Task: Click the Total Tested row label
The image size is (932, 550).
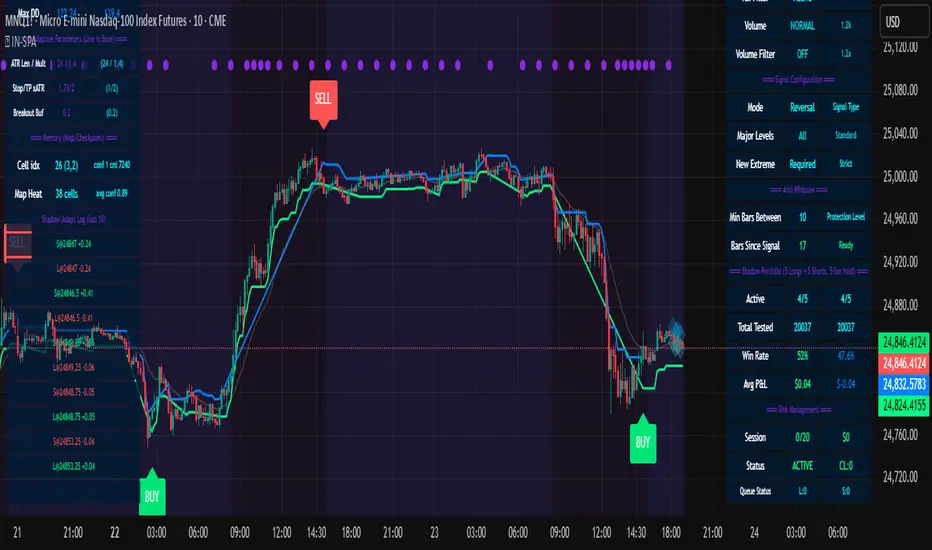Action: [x=755, y=328]
